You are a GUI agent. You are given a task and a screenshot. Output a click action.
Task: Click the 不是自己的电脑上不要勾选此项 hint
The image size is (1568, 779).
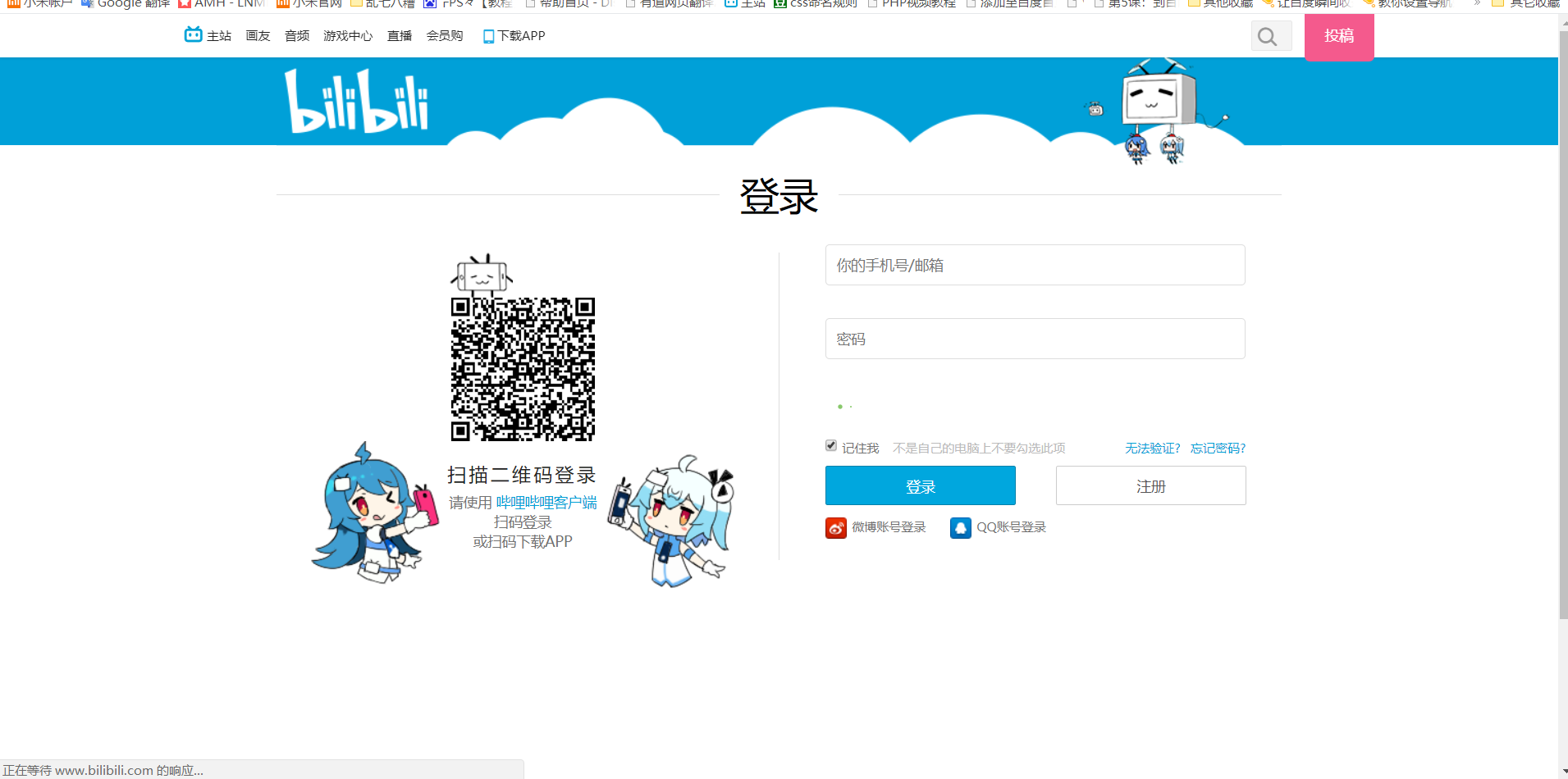coord(979,449)
